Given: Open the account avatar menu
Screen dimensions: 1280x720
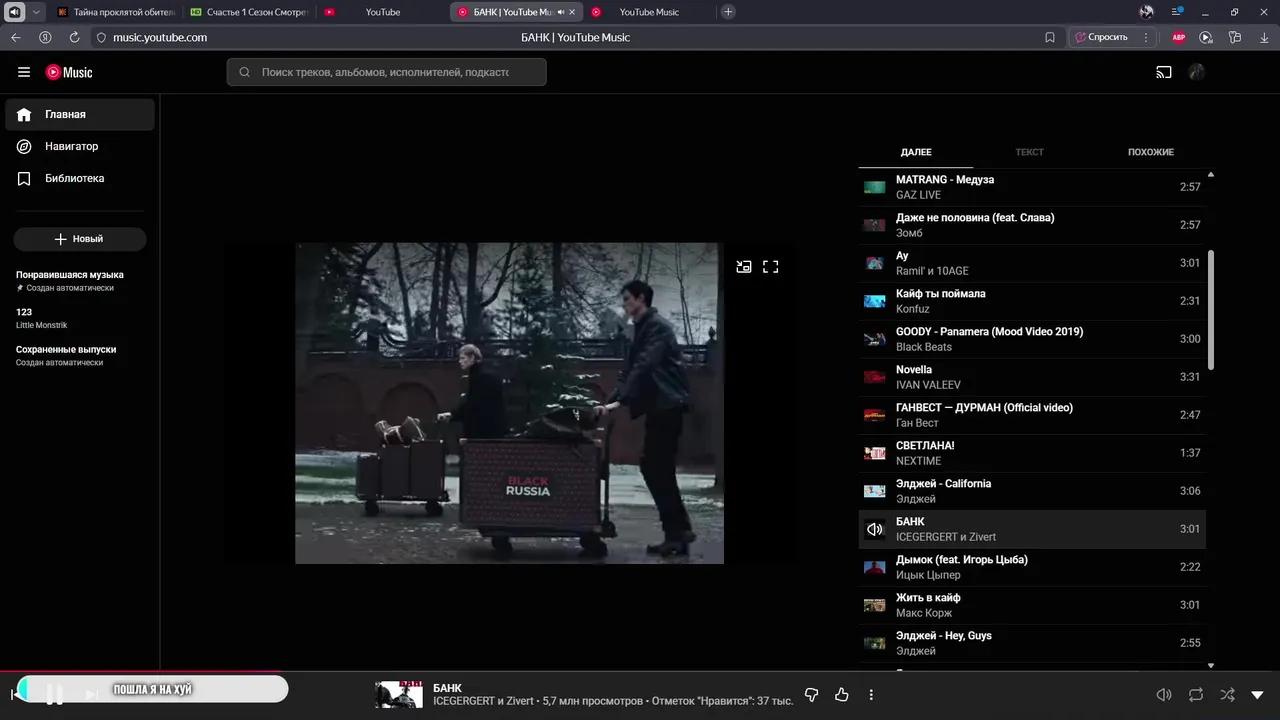Looking at the screenshot, I should tap(1196, 72).
